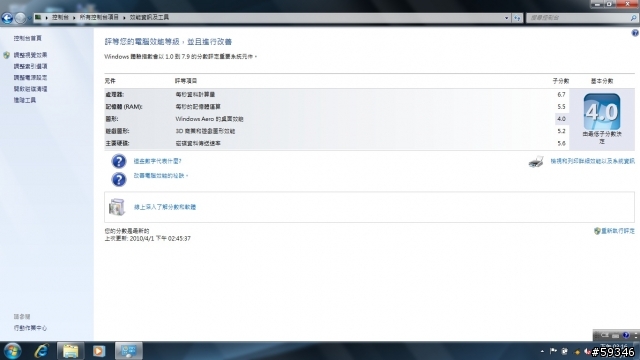Select the 處理器 row label
Screen dimensions: 640x360
[114, 94]
